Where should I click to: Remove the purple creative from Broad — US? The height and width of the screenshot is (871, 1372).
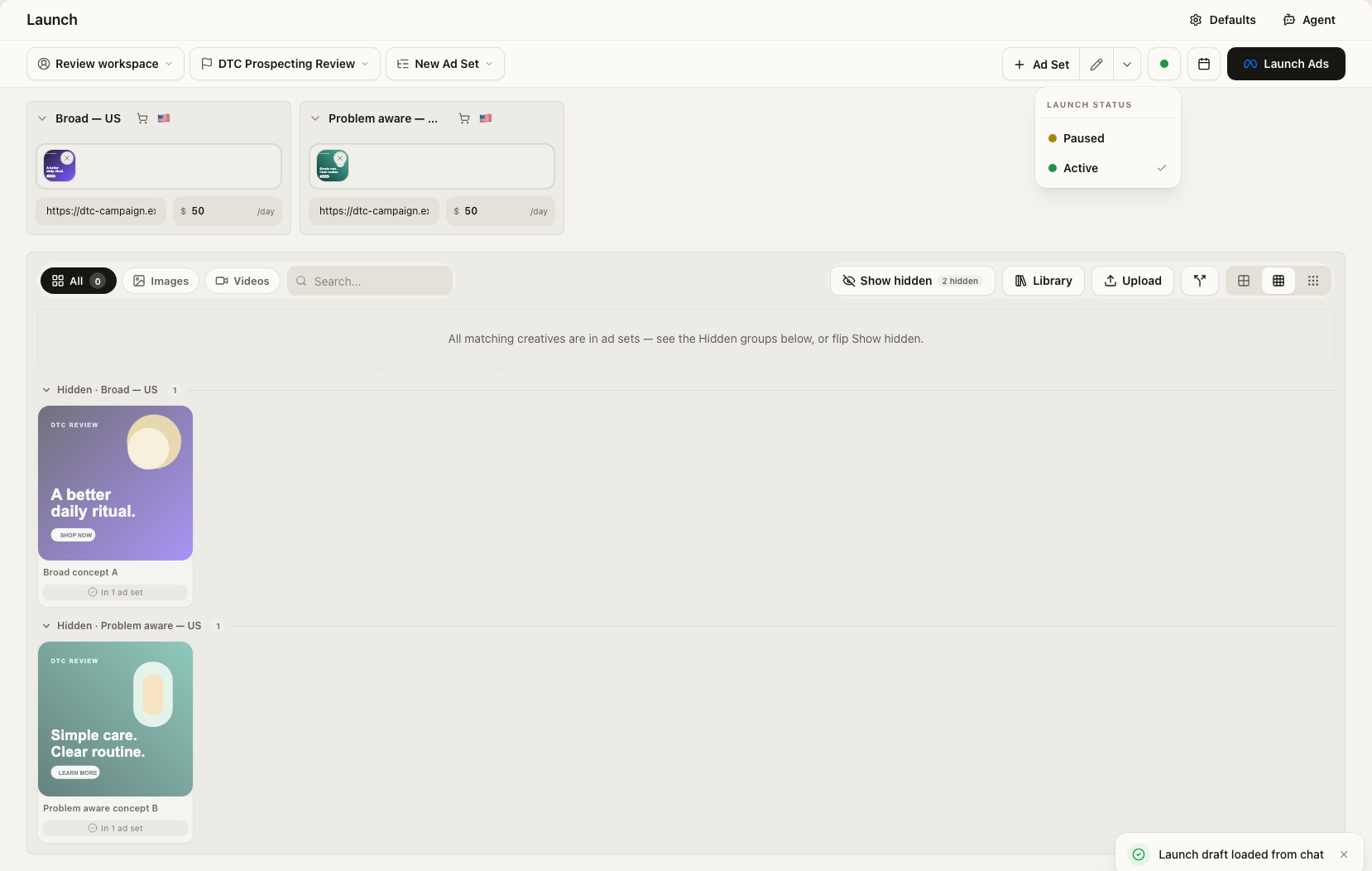[x=67, y=158]
